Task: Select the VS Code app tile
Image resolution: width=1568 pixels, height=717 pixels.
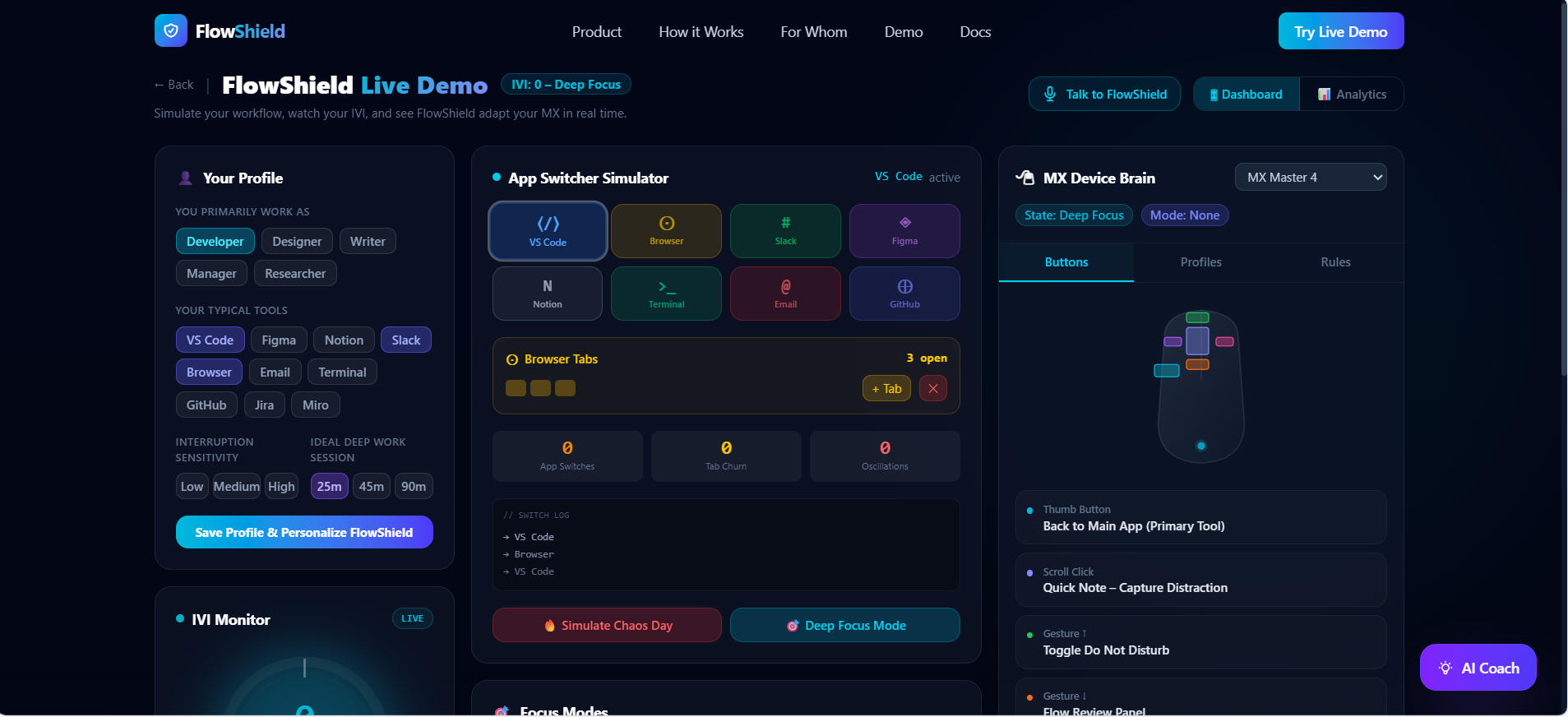Action: (x=548, y=231)
